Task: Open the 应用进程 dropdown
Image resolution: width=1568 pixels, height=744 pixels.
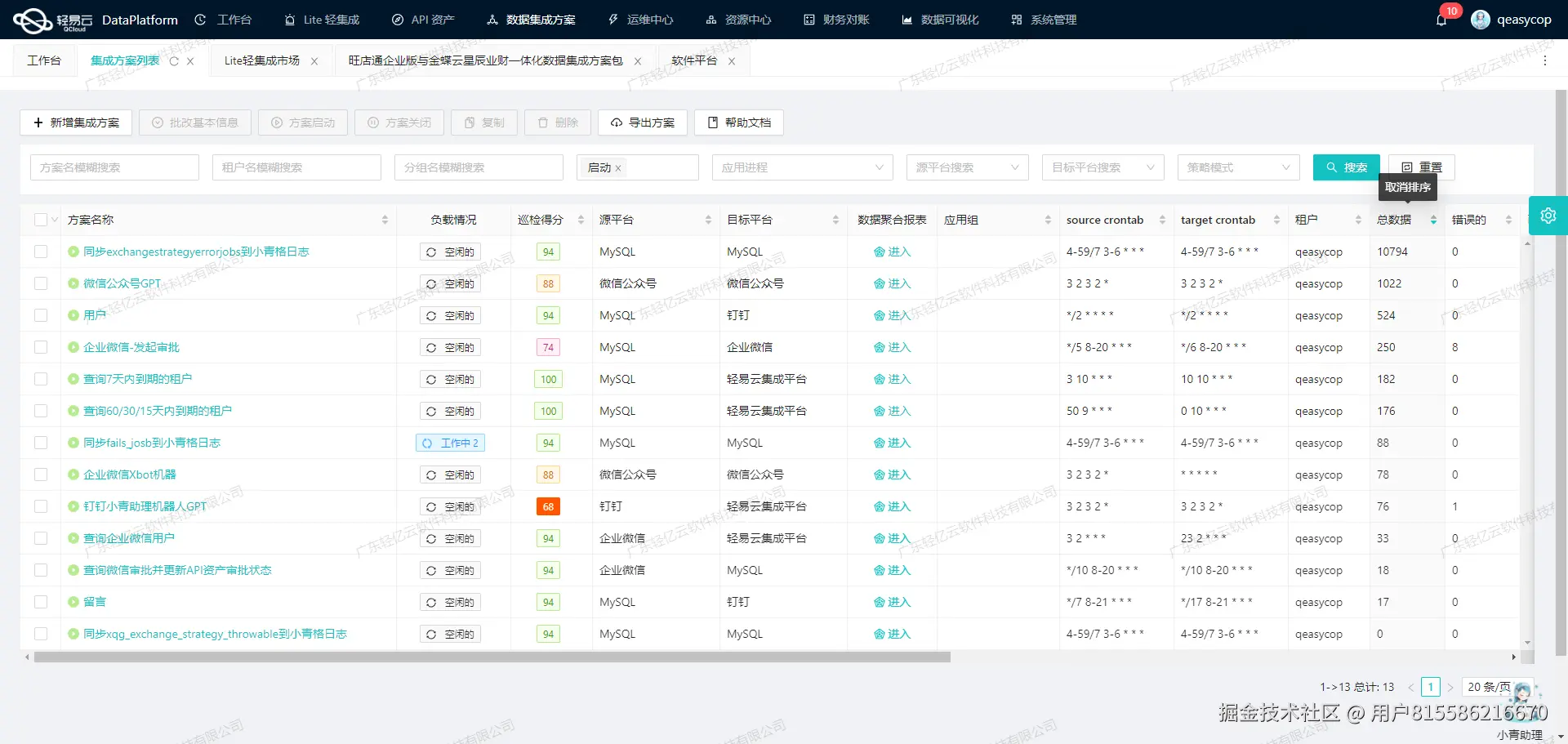Action: point(802,167)
